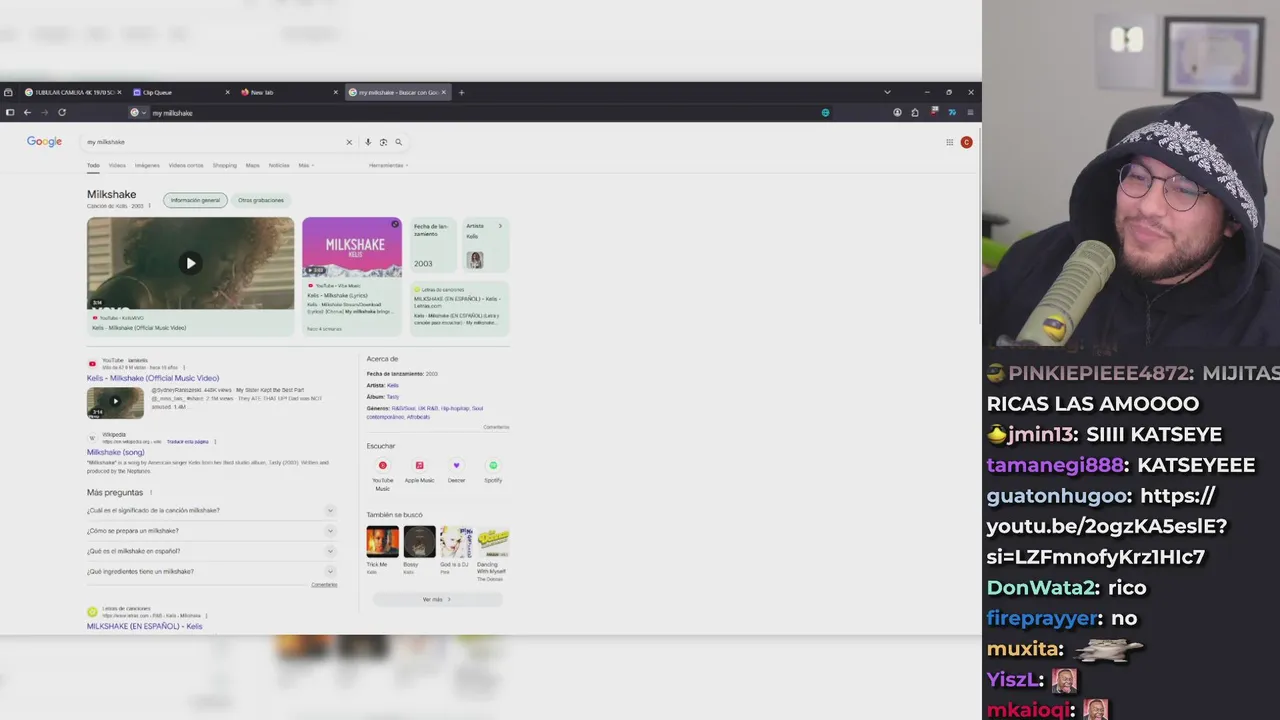The width and height of the screenshot is (1280, 720).
Task: Click the Ver más button
Action: point(437,599)
